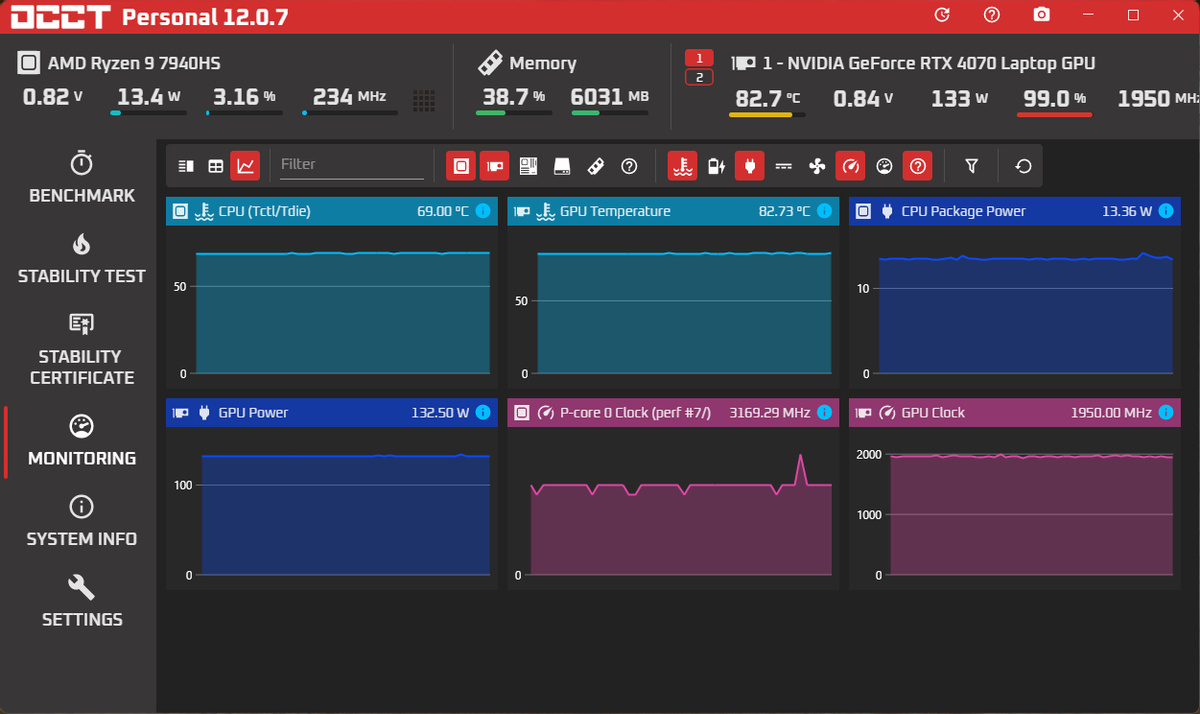Open info for GPU Clock graph
1200x714 pixels.
(x=1166, y=412)
